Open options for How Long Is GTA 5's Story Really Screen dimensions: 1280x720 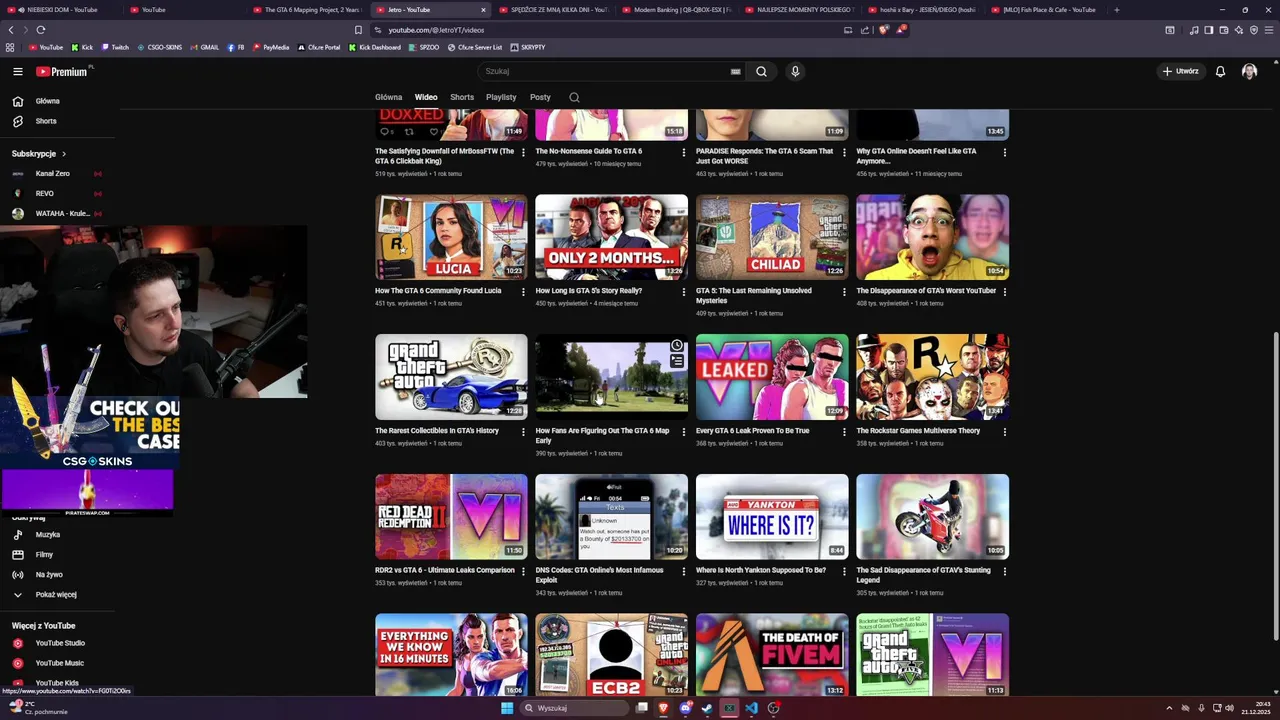tap(684, 292)
